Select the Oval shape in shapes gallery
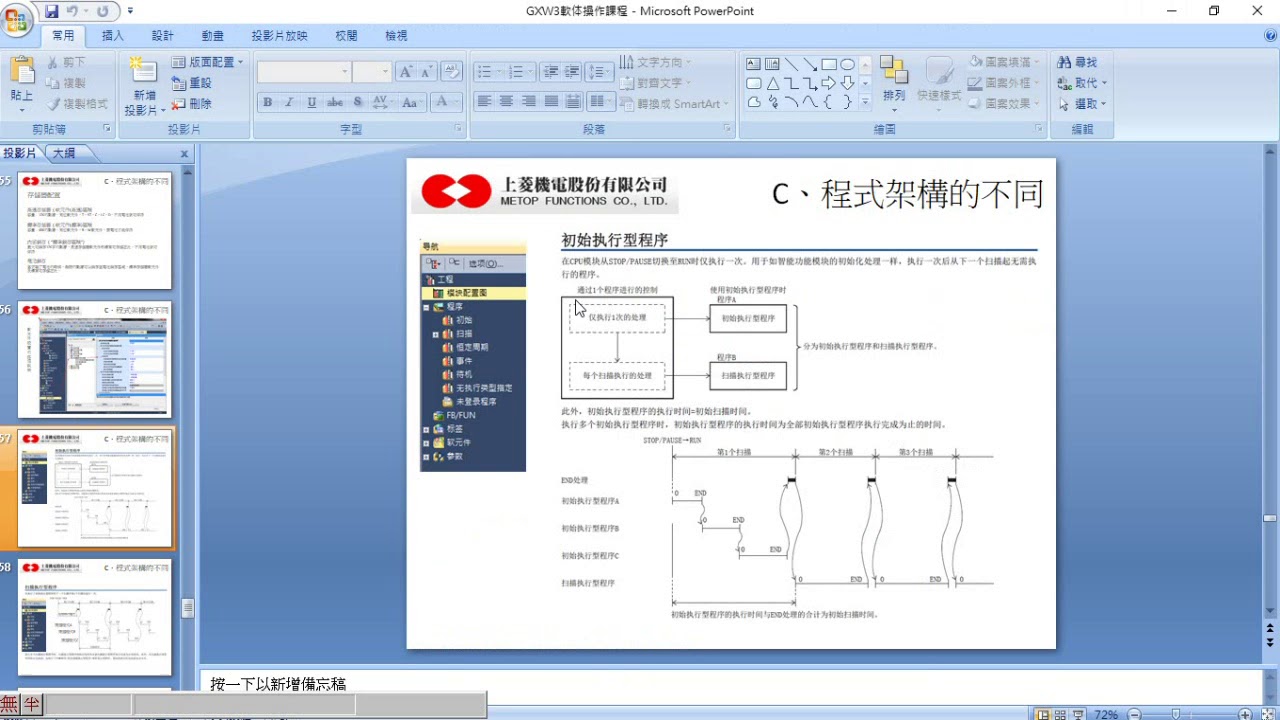Image resolution: width=1280 pixels, height=720 pixels. 847,64
